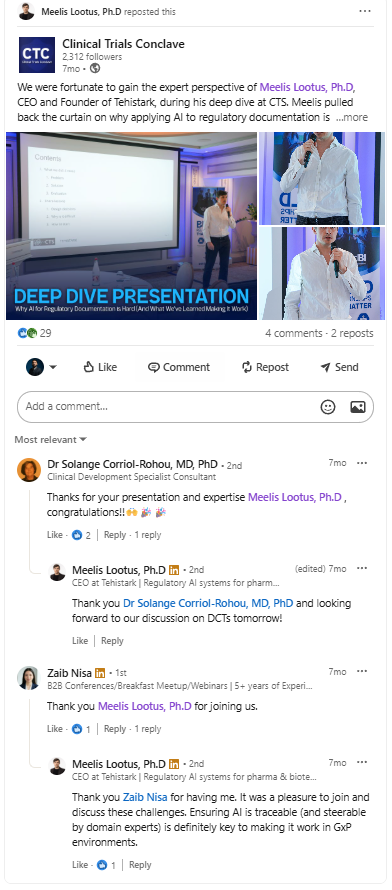
Task: Open options for Zaib Nisa's comment
Action: pyautogui.click(x=362, y=671)
